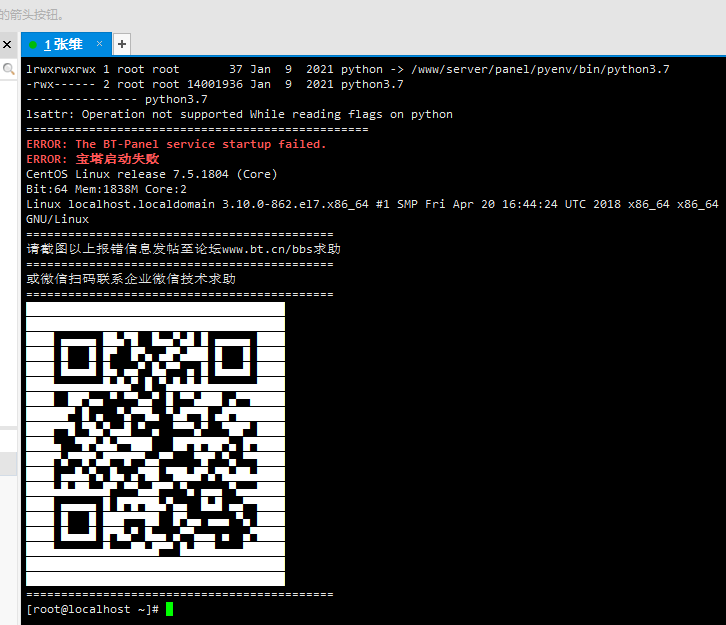Click the green connection status dot on tab
Viewport: 726px width, 625px height.
pyautogui.click(x=33, y=45)
